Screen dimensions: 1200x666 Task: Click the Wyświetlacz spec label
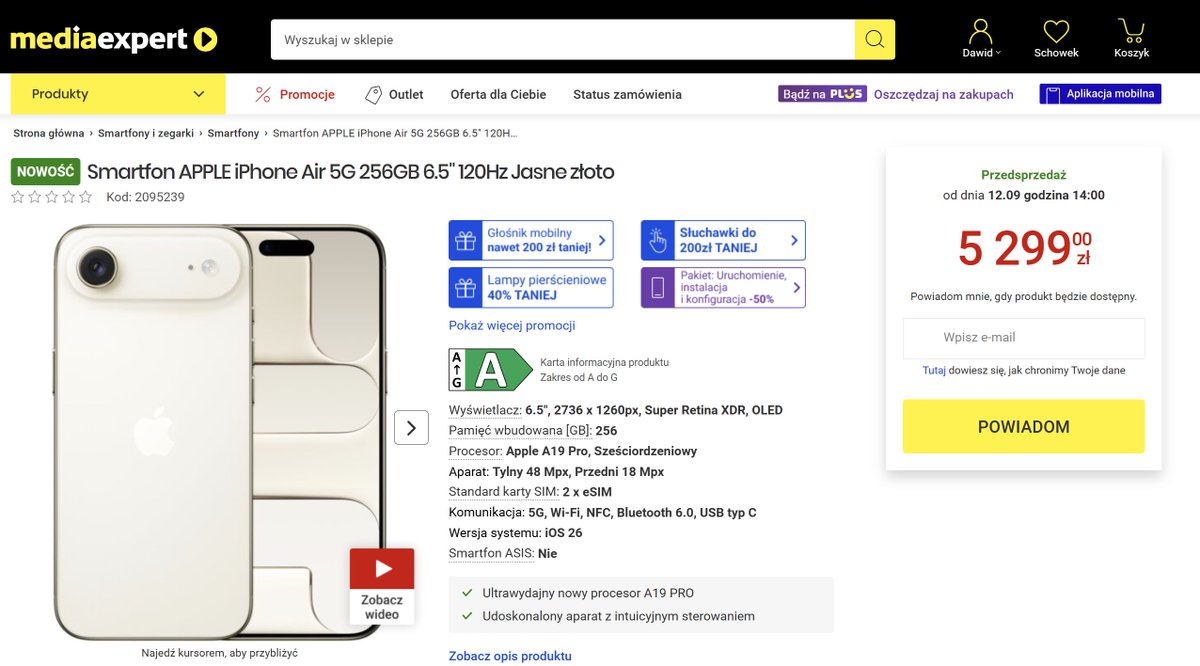tap(485, 410)
